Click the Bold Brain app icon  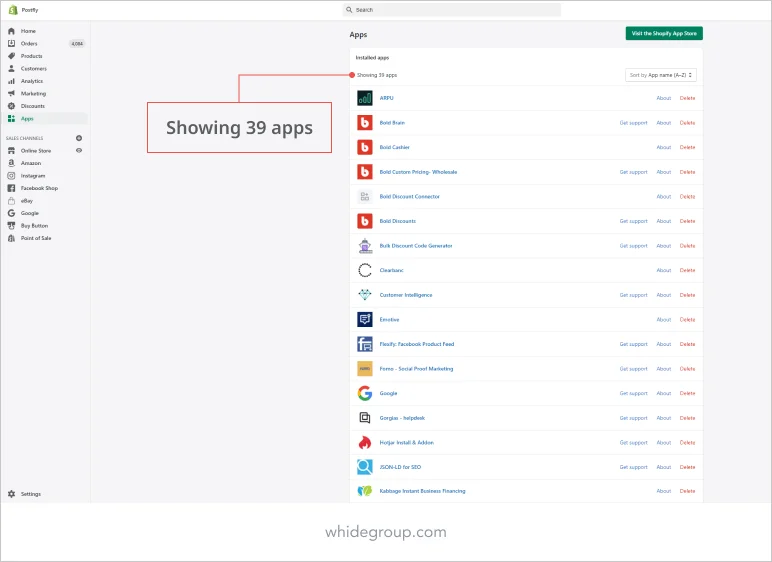[364, 123]
